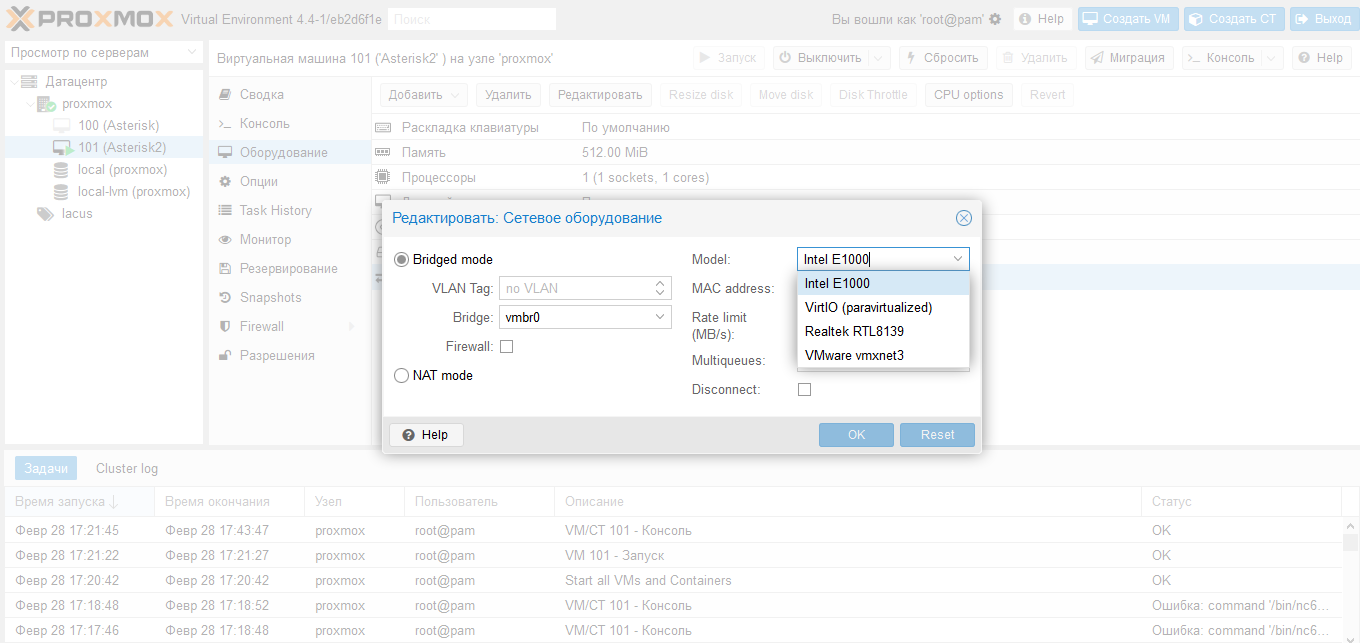Click the VLAN Tag spinner arrows
1360x643 pixels.
[660, 288]
